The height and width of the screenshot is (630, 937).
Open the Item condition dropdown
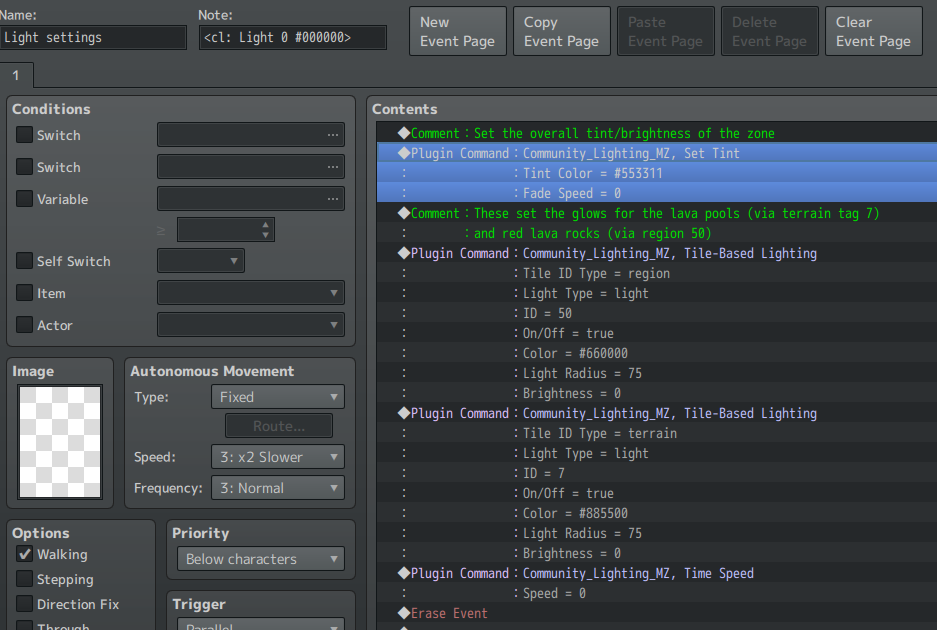(x=251, y=292)
